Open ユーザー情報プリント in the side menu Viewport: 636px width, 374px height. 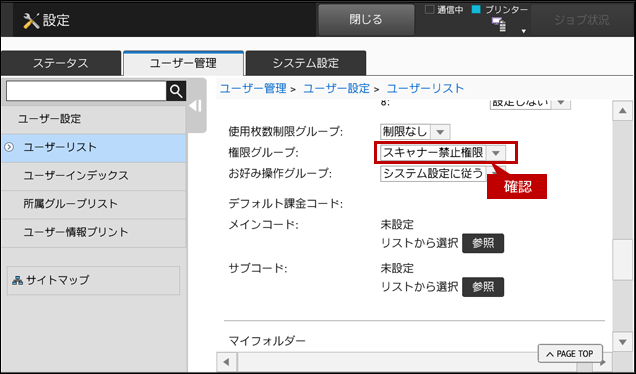tap(93, 232)
